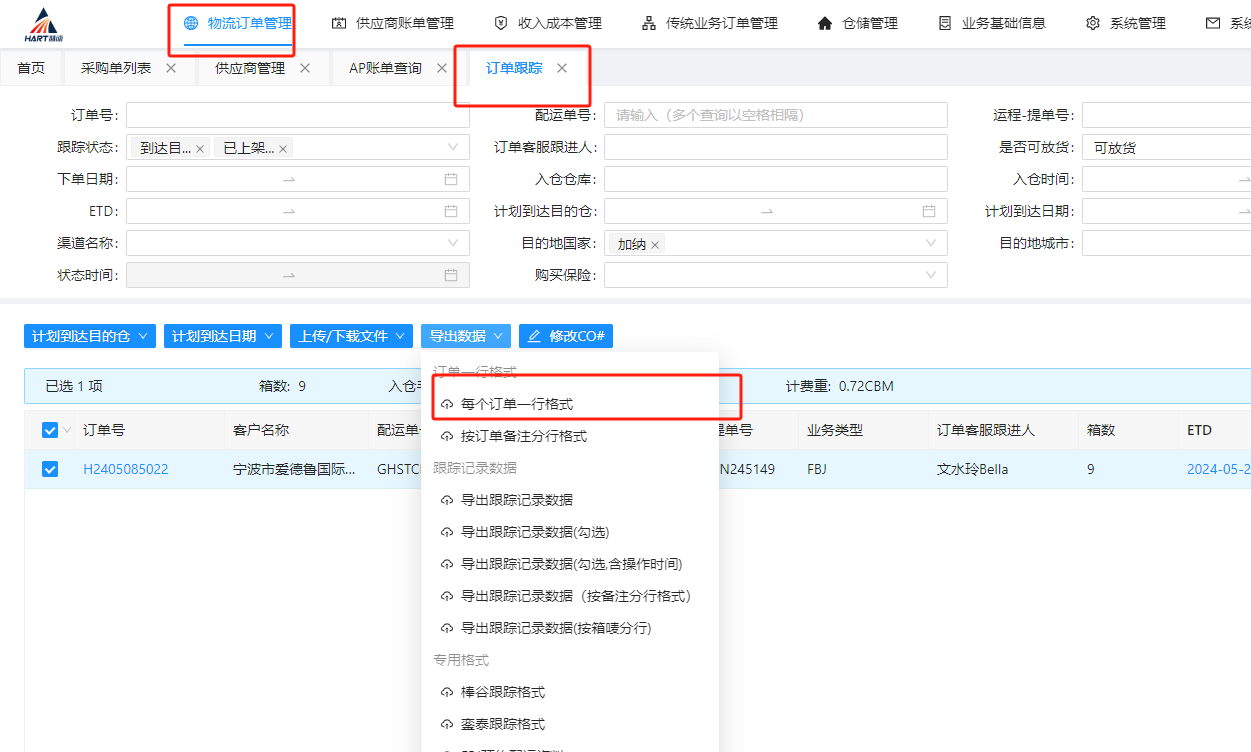Click the 修改CO# edit button
This screenshot has width=1251, height=752.
565,336
